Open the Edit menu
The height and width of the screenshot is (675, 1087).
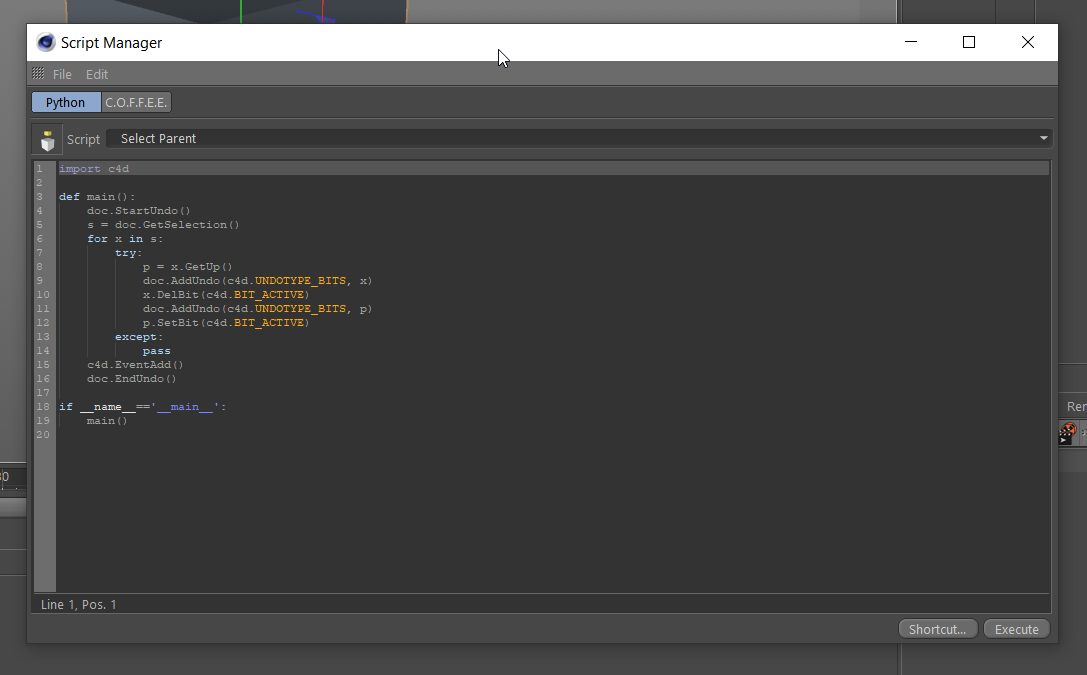96,73
